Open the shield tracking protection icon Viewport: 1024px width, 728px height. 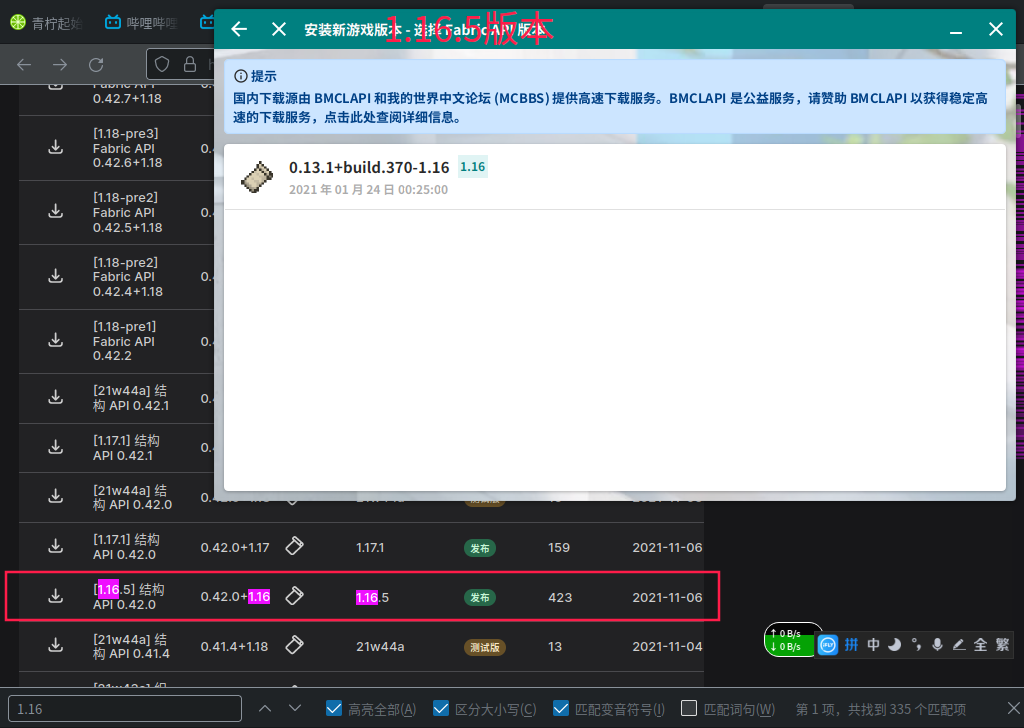tap(162, 65)
